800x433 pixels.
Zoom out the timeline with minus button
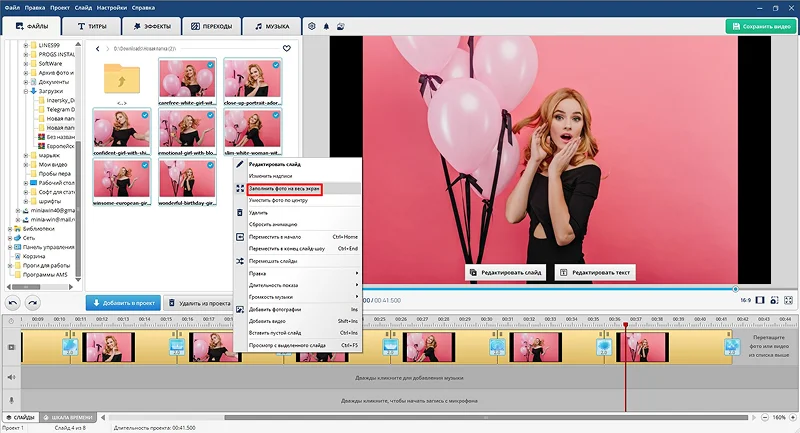765,417
